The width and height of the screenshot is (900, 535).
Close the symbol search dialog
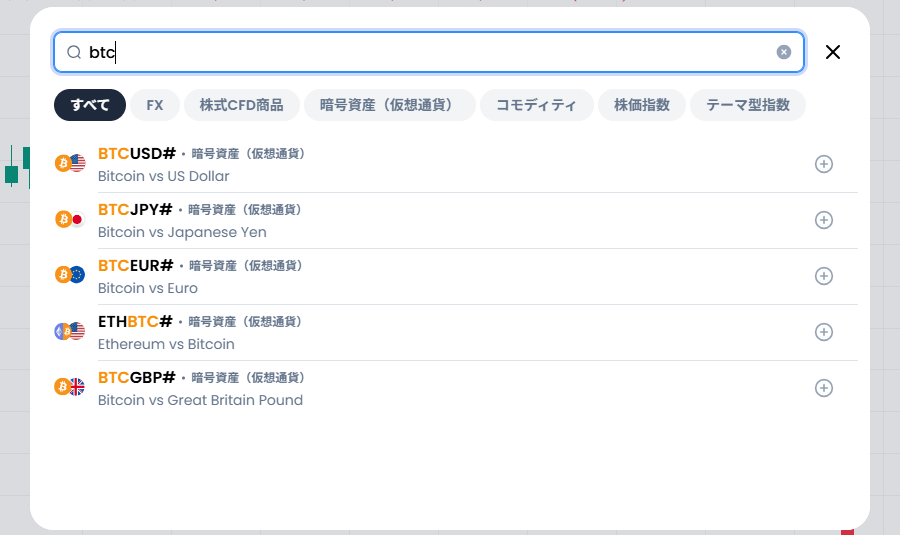pyautogui.click(x=832, y=52)
